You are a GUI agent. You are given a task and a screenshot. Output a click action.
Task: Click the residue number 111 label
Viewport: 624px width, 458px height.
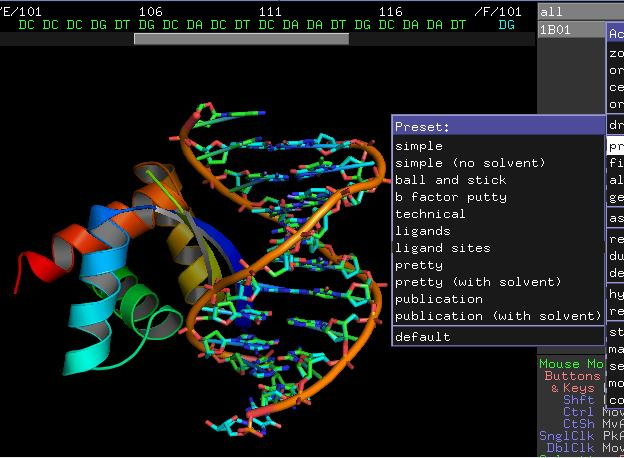click(x=270, y=12)
